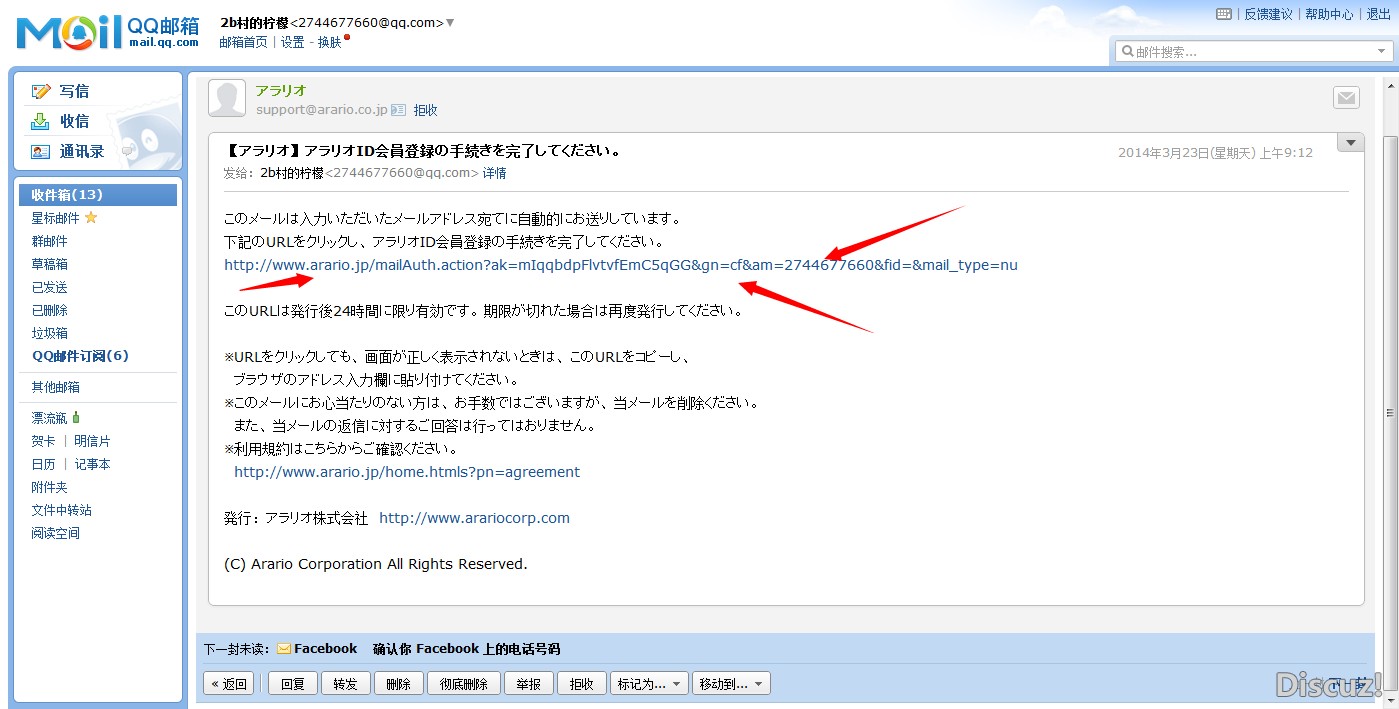Click the 删除 button
Viewport: 1399px width, 709px height.
(x=398, y=684)
